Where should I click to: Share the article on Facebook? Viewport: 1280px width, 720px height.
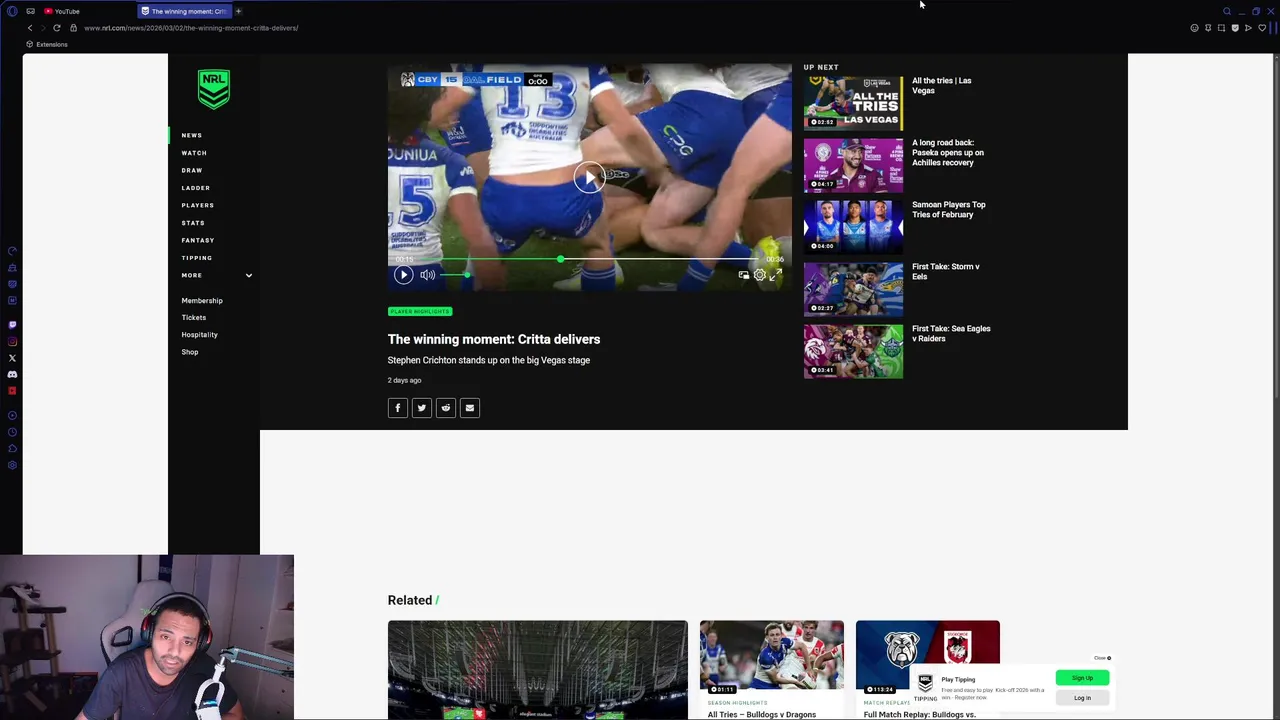[x=398, y=408]
